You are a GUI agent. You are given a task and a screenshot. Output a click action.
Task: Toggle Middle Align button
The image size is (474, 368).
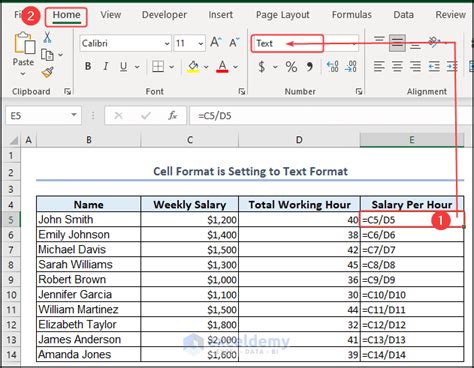397,43
